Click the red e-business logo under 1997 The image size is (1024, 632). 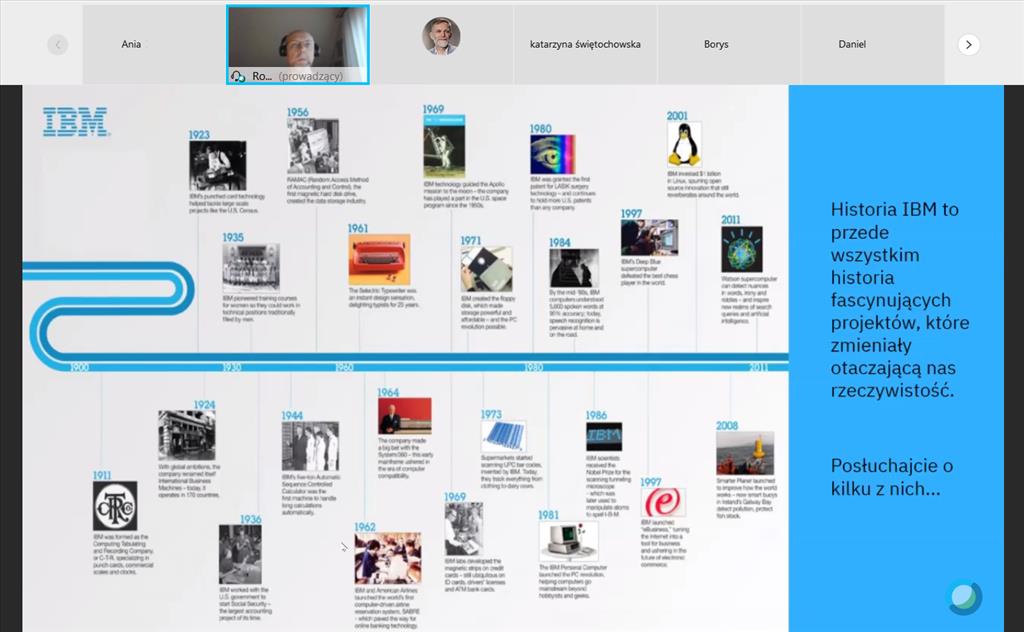[x=663, y=503]
